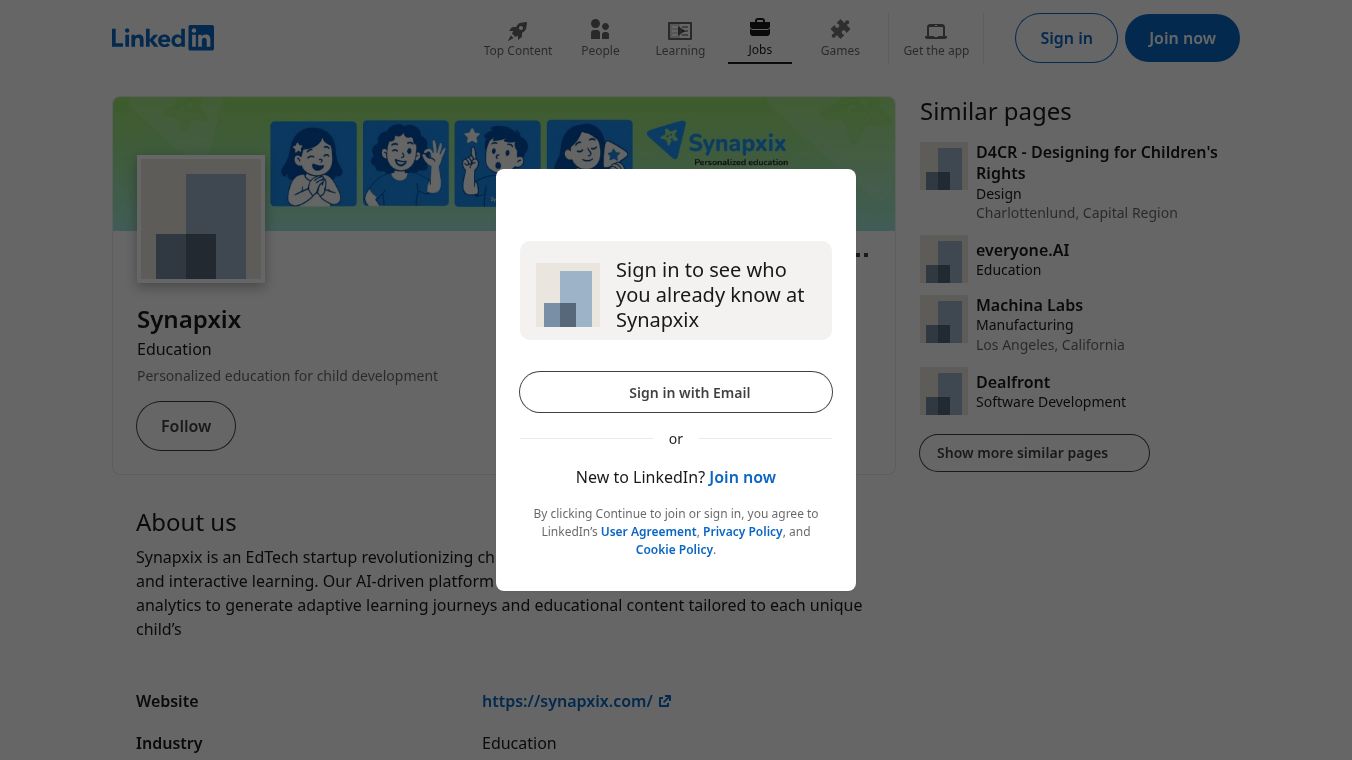
Task: Click the Sign in button in header
Action: (x=1066, y=38)
